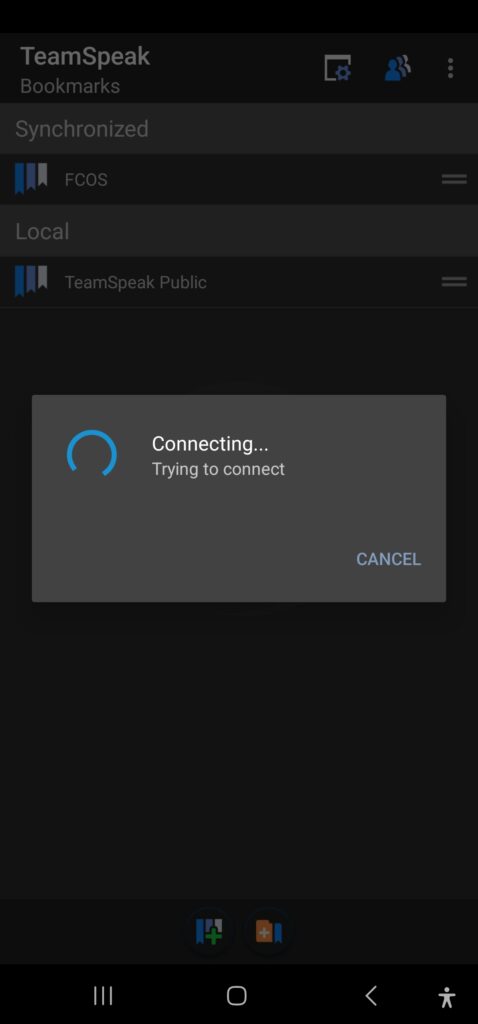The image size is (478, 1024).
Task: Tap the TeamSpeak Public reorder handle
Action: pyautogui.click(x=454, y=282)
